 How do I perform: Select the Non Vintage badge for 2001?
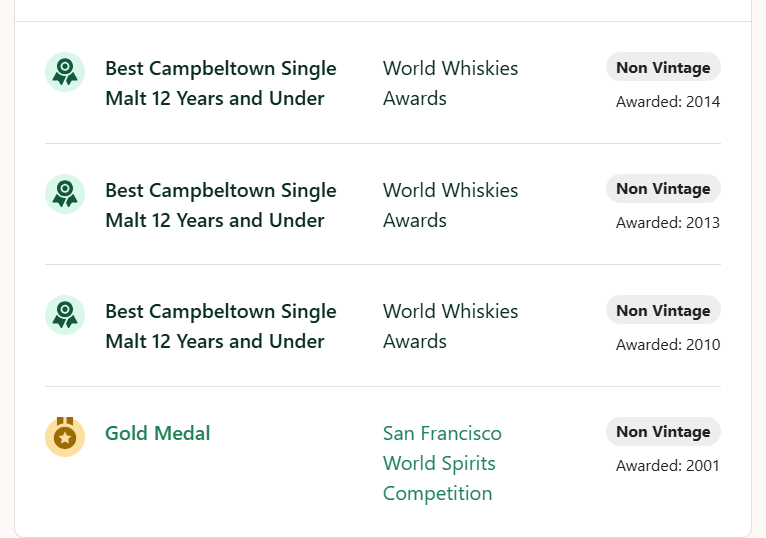point(663,431)
